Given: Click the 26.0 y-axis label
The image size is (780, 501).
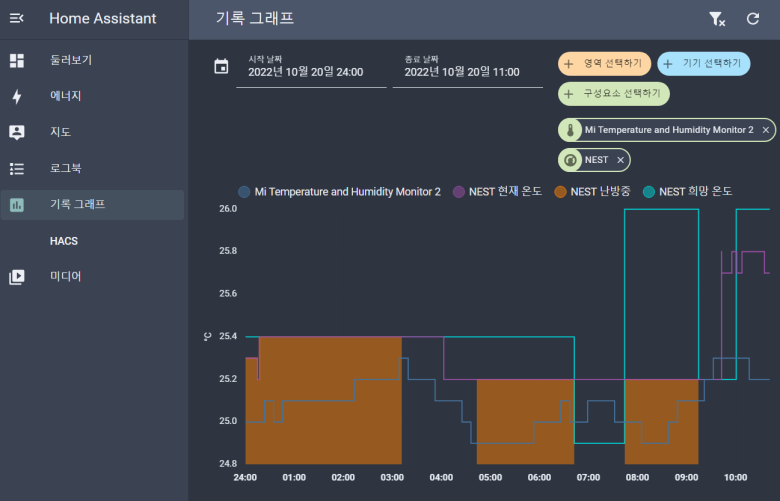Looking at the screenshot, I should [228, 209].
